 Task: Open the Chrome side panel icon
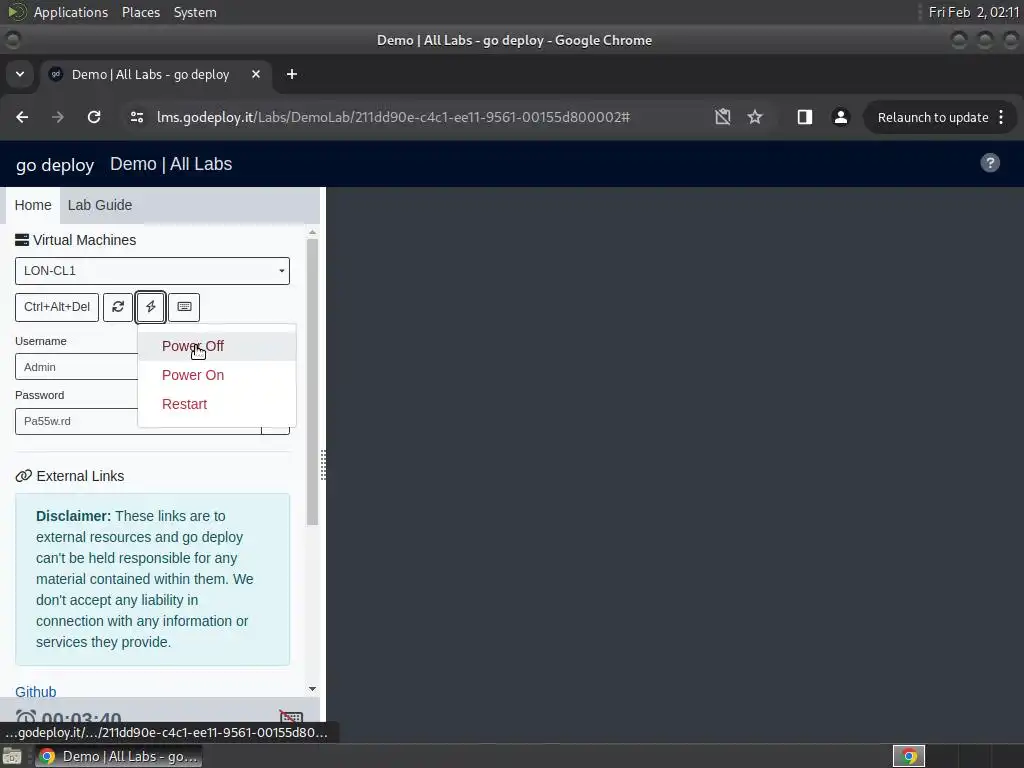tap(805, 117)
